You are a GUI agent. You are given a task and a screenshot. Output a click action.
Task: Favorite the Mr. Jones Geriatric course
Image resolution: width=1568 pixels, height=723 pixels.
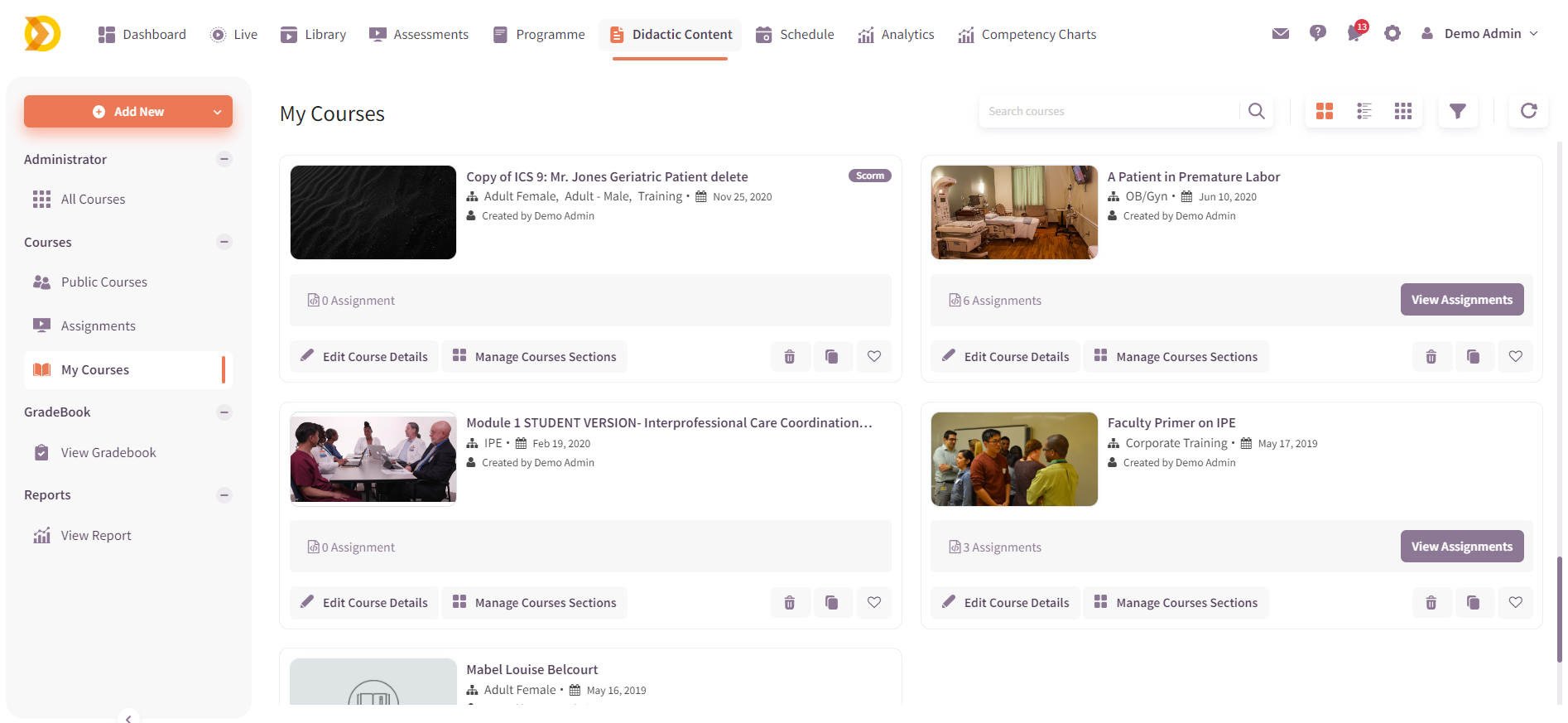tap(873, 357)
